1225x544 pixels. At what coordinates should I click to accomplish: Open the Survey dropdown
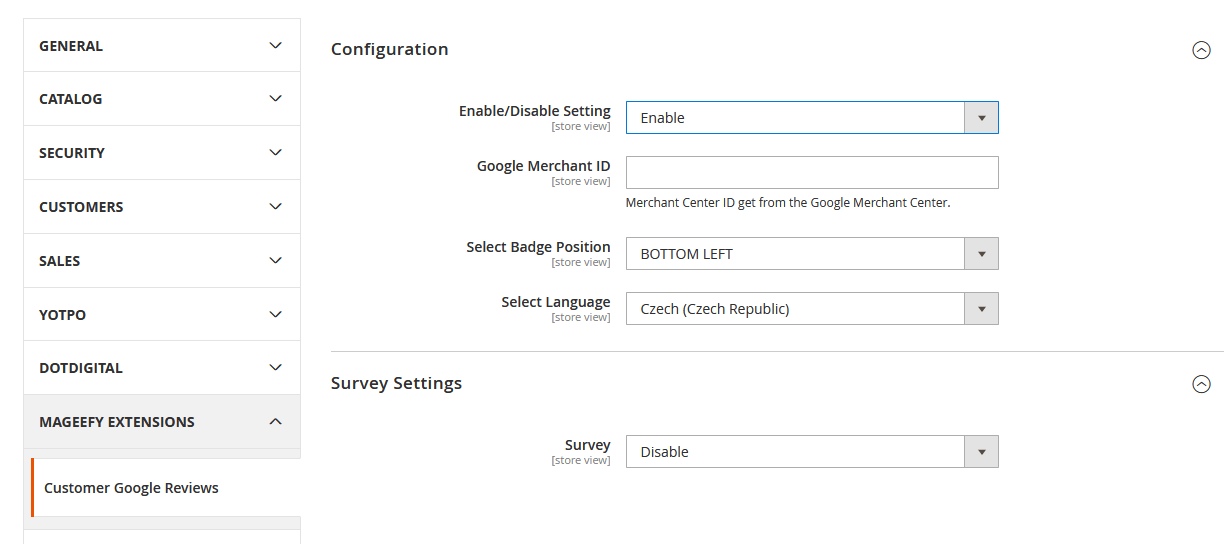click(811, 452)
